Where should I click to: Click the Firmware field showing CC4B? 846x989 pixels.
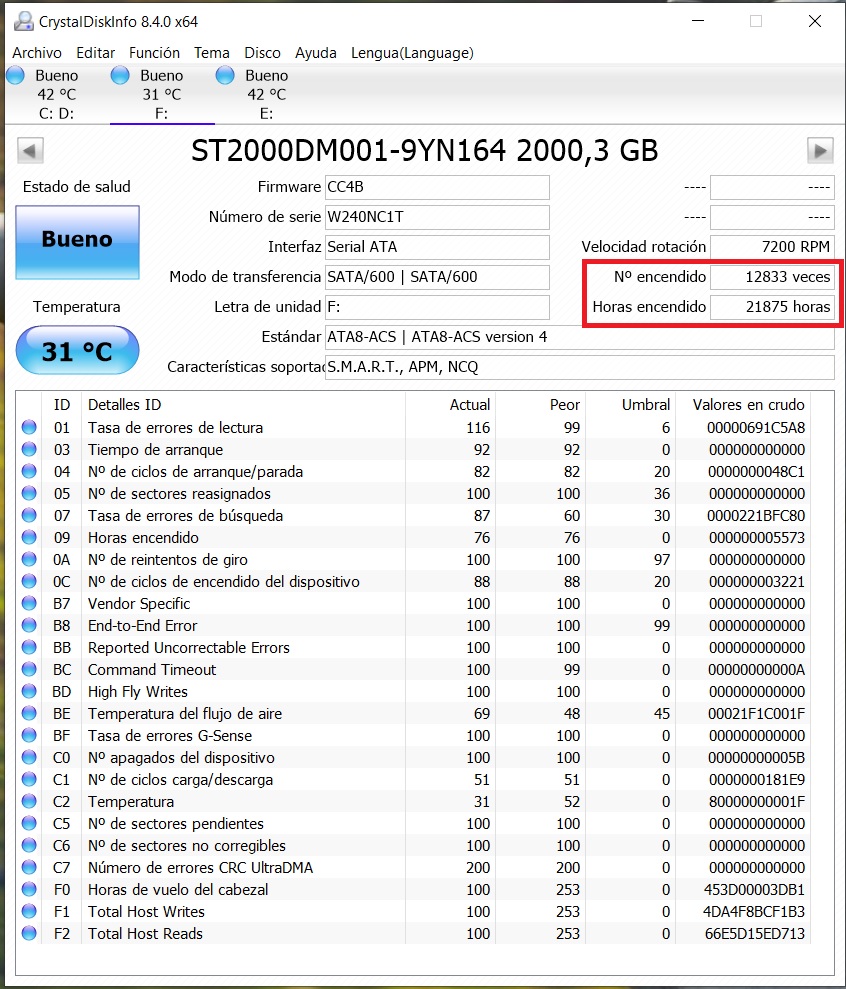click(437, 187)
